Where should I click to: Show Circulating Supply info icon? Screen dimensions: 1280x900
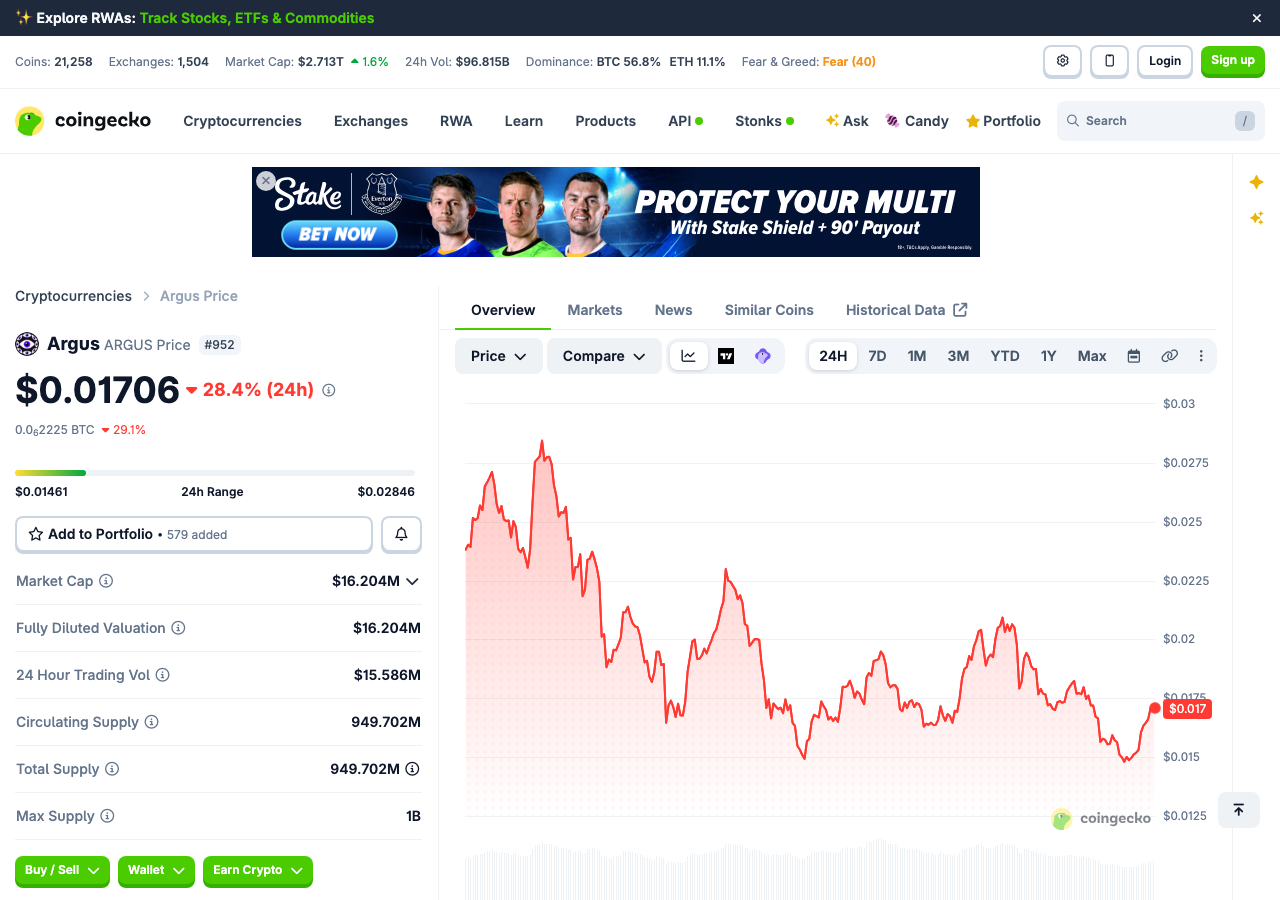(151, 722)
